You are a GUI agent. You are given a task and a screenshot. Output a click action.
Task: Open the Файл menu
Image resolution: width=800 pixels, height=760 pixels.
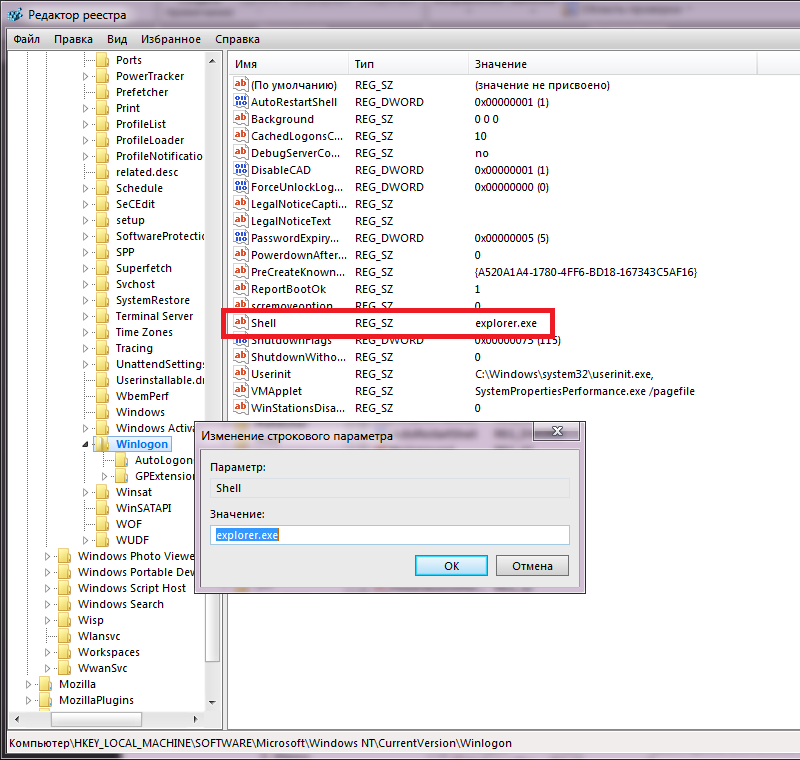(27, 39)
